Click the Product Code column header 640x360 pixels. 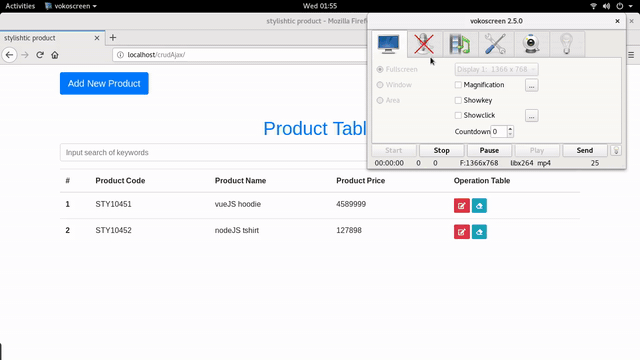click(x=120, y=181)
